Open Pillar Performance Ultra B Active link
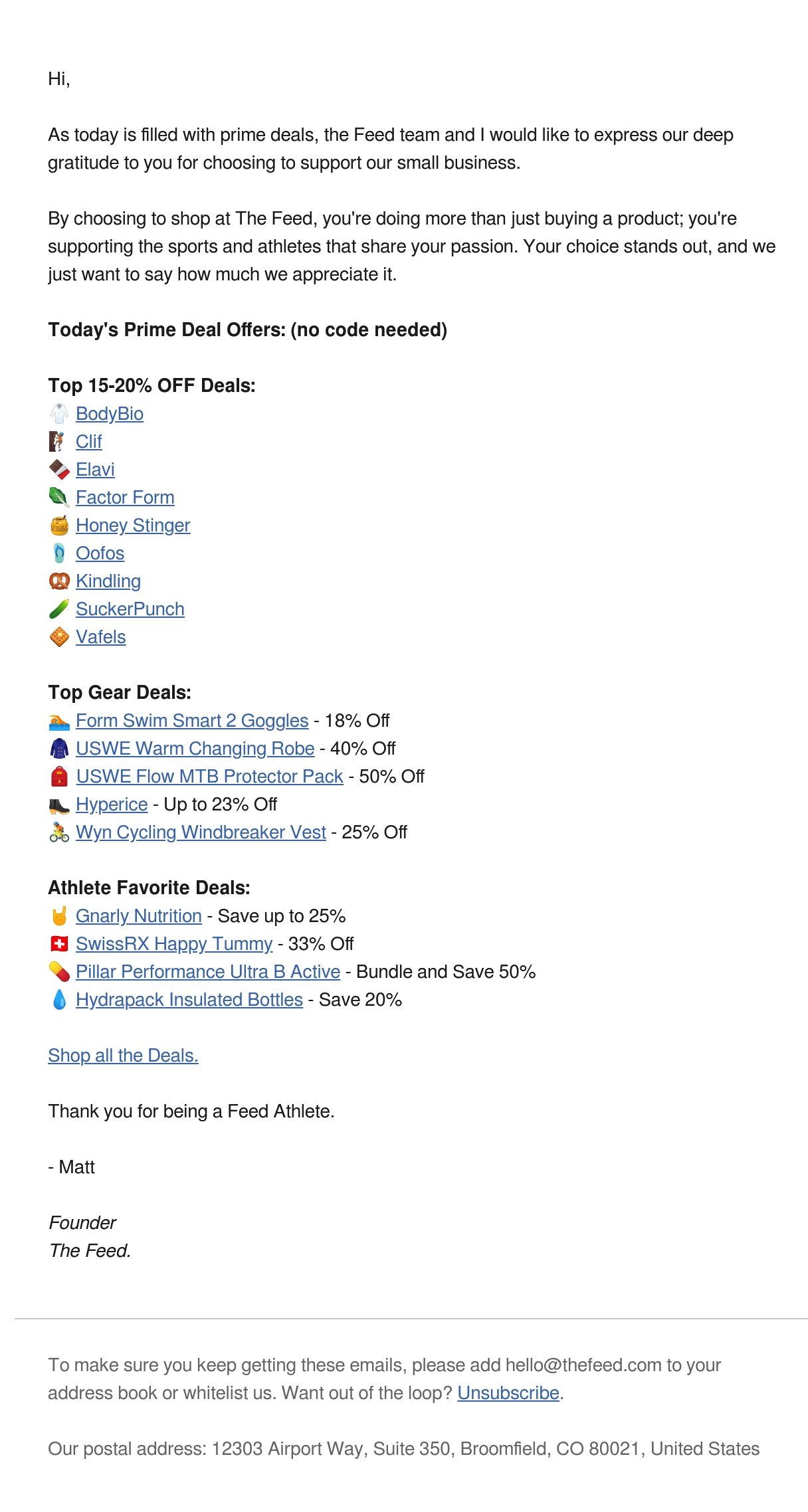Screen dimensions: 808x1512 (208, 972)
